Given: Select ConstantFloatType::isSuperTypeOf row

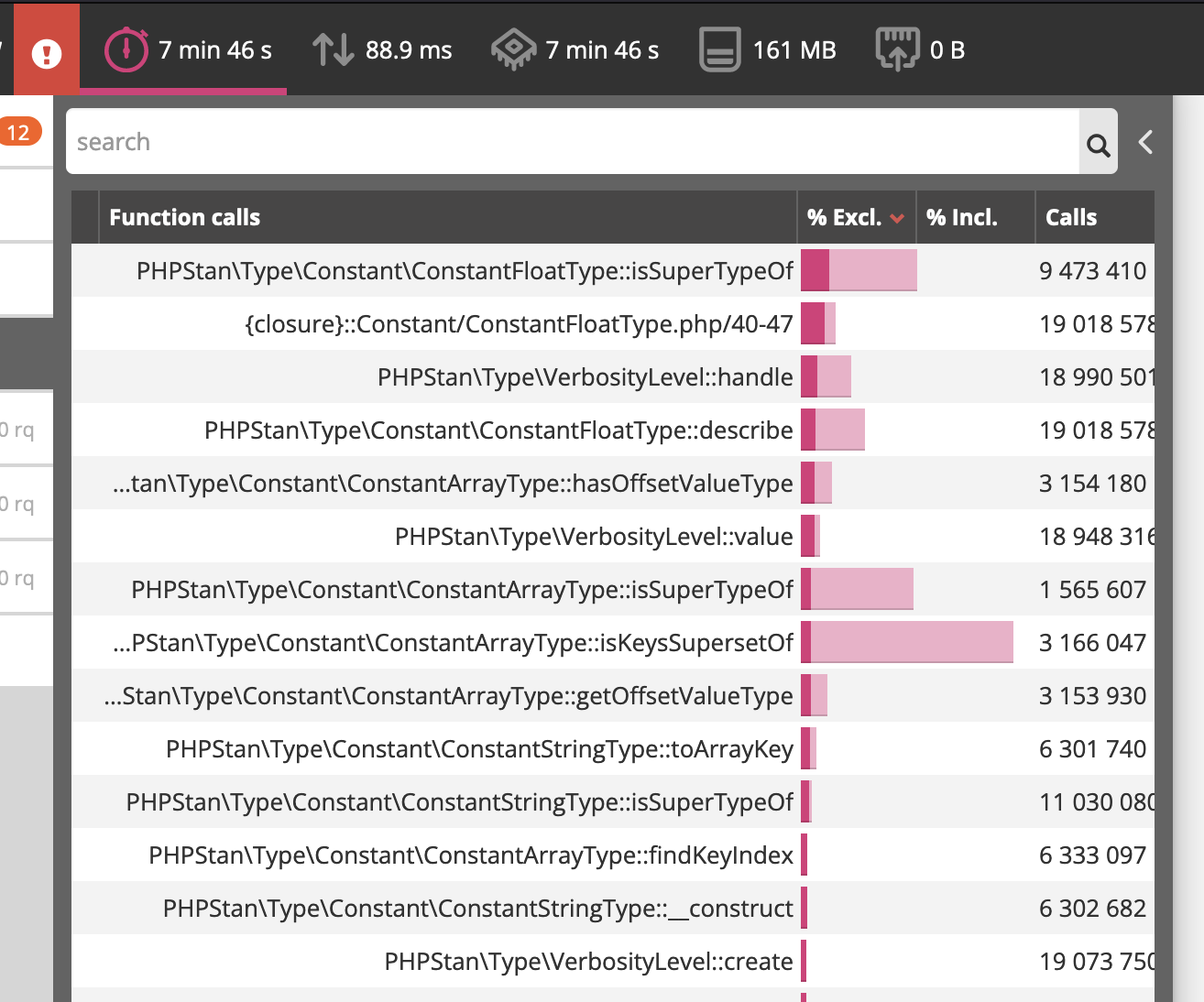Looking at the screenshot, I should (x=613, y=270).
